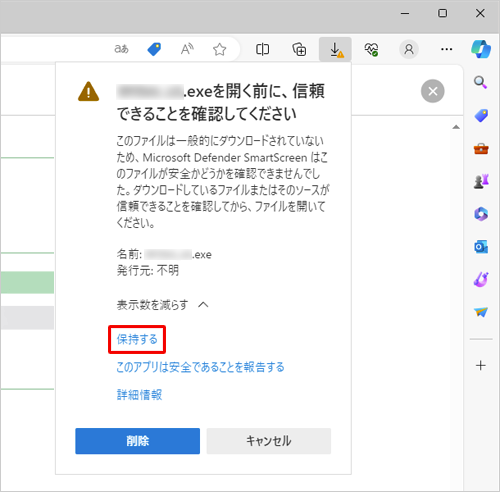Image resolution: width=500 pixels, height=492 pixels.
Task: Launch Copilot from the toolbar
Action: tap(481, 49)
